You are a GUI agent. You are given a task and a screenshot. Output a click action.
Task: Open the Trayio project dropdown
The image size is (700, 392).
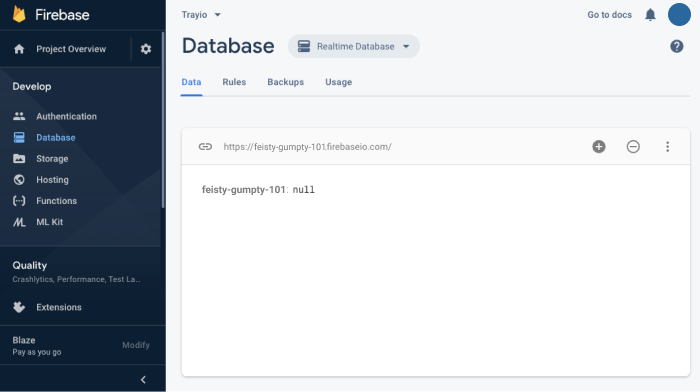201,15
